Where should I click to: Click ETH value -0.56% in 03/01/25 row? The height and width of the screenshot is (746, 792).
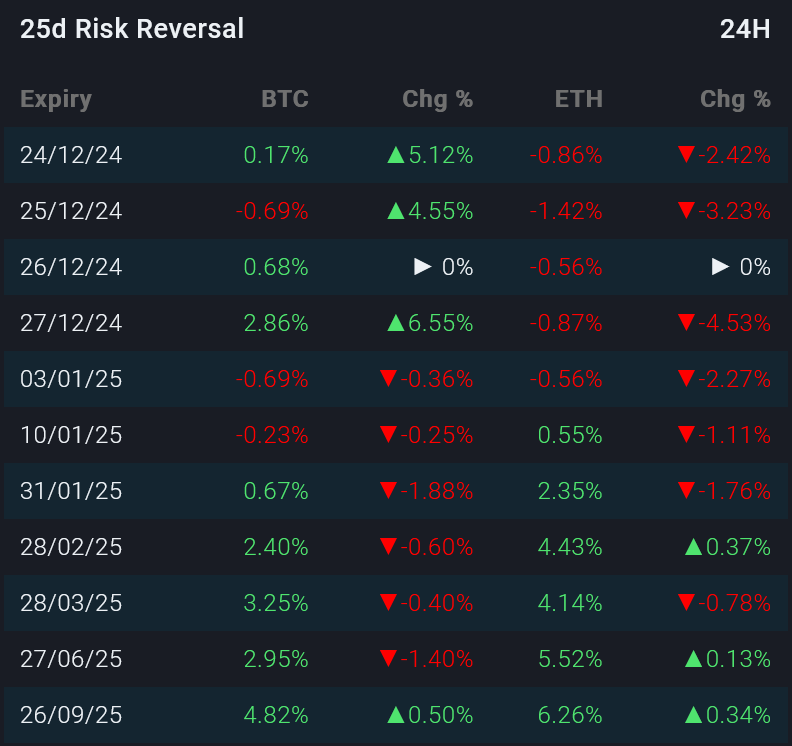click(566, 379)
